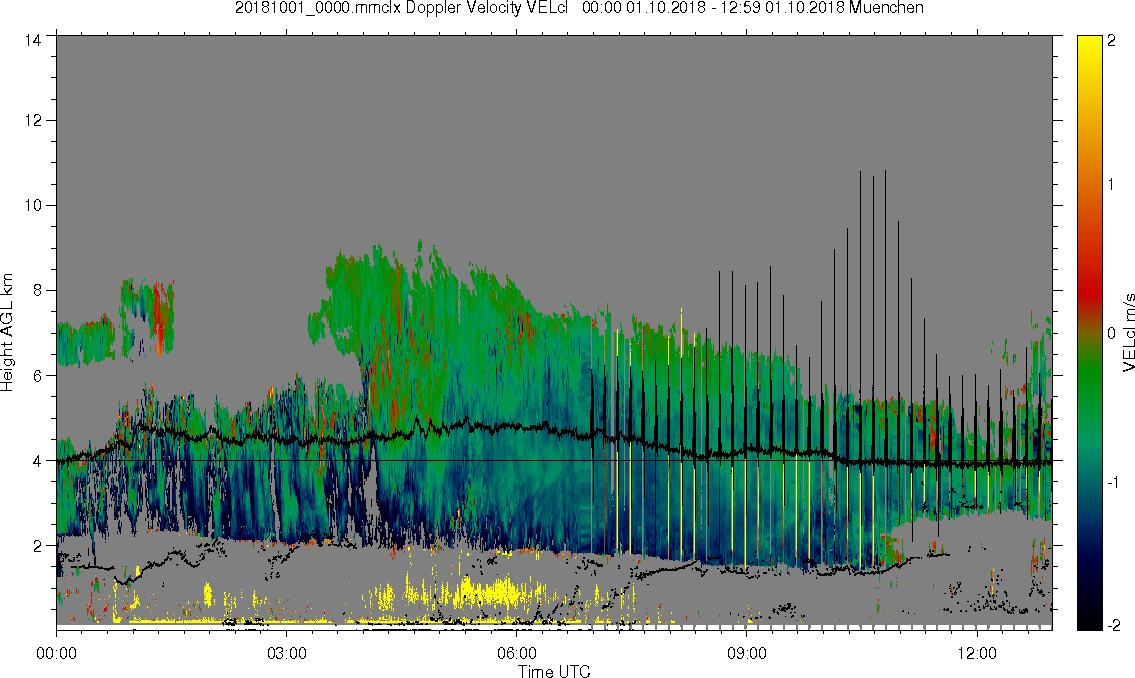Click the height axis label '2' on the left
The image size is (1135, 678).
pos(38,546)
